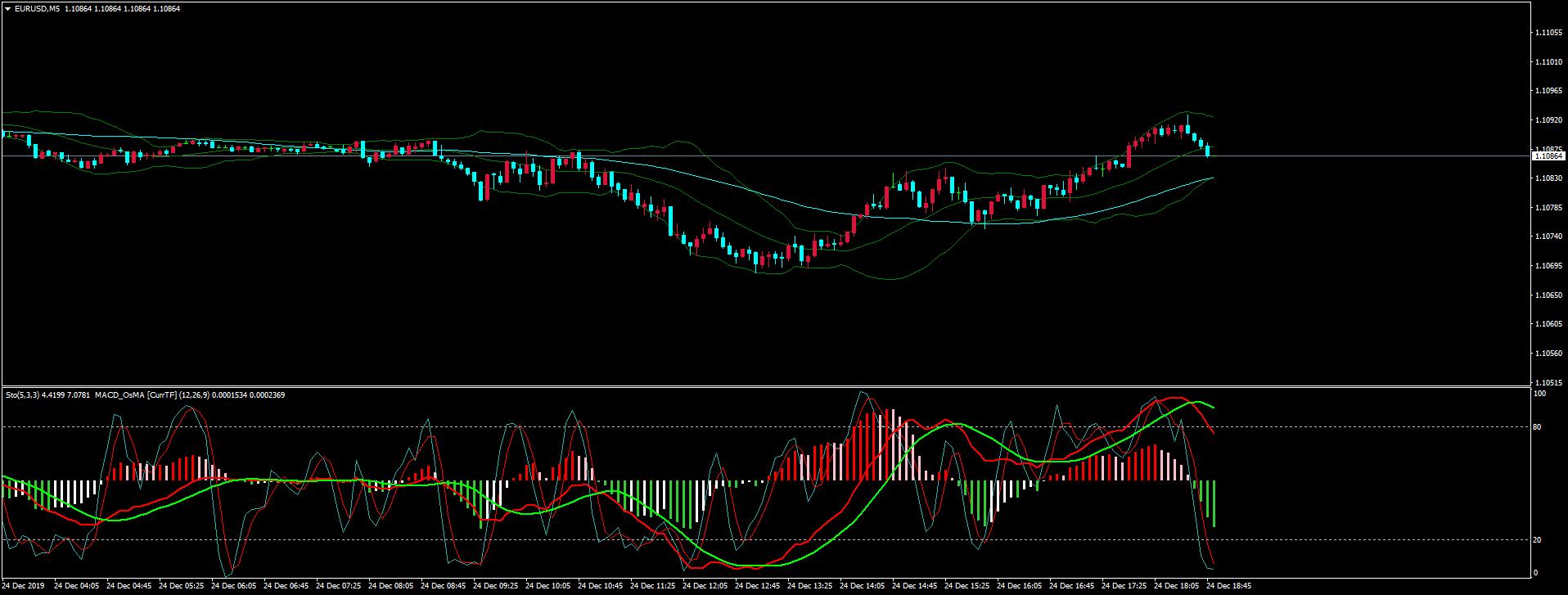Click the 1.10515 price axis label
This screenshot has height=595, width=1568.
coord(1549,382)
